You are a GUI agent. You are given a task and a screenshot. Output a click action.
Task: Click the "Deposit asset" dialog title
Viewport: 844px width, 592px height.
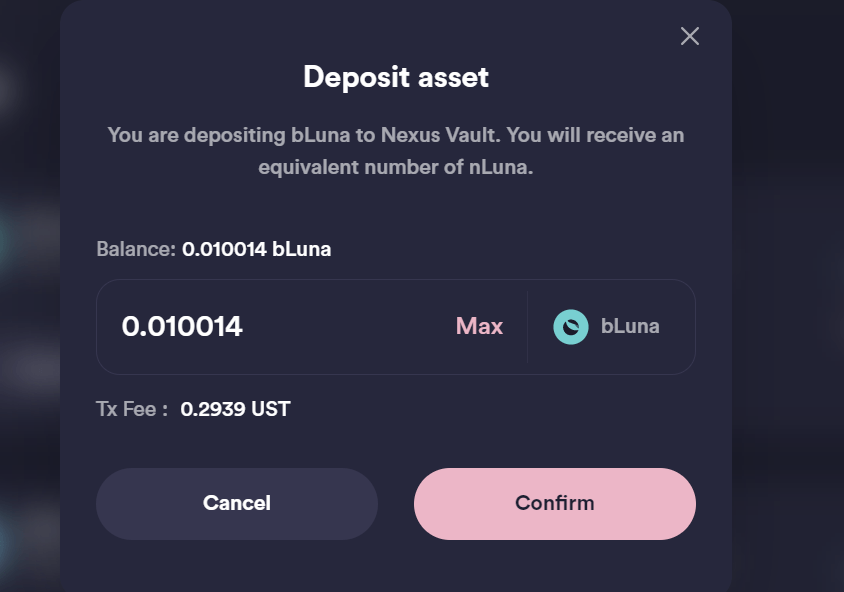click(x=396, y=77)
